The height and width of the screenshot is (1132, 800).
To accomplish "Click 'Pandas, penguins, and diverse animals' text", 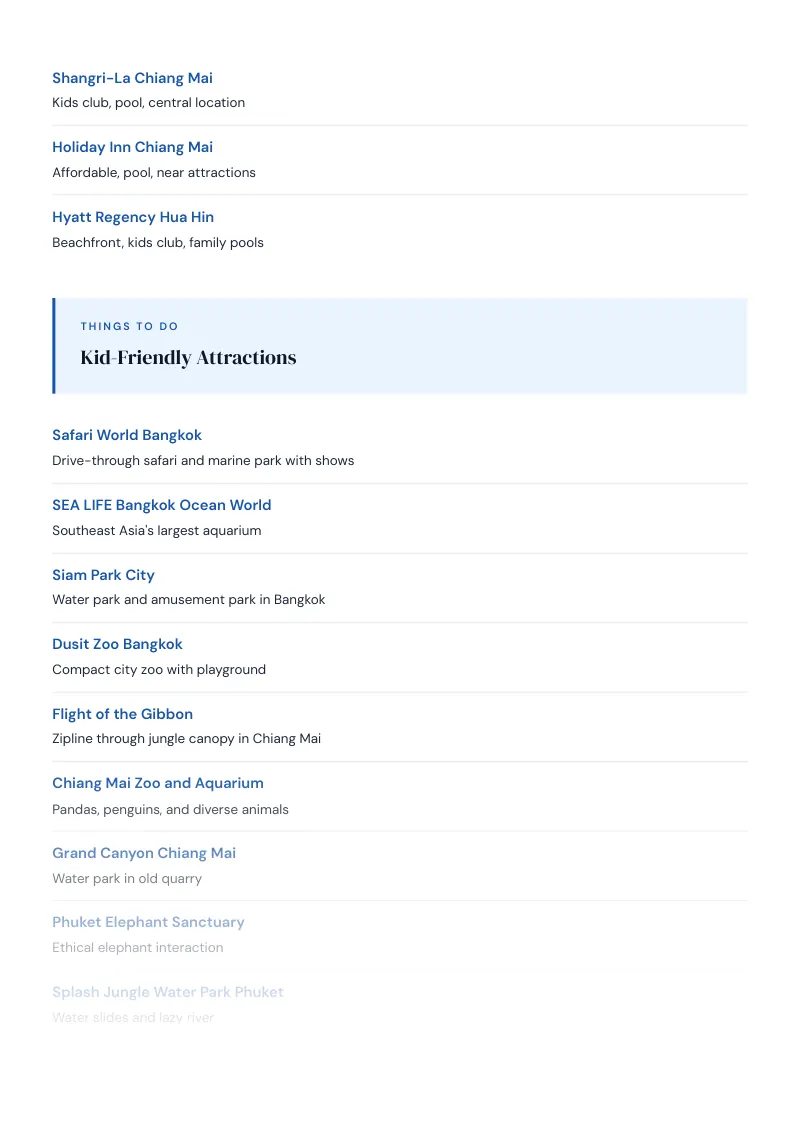I will pos(170,809).
